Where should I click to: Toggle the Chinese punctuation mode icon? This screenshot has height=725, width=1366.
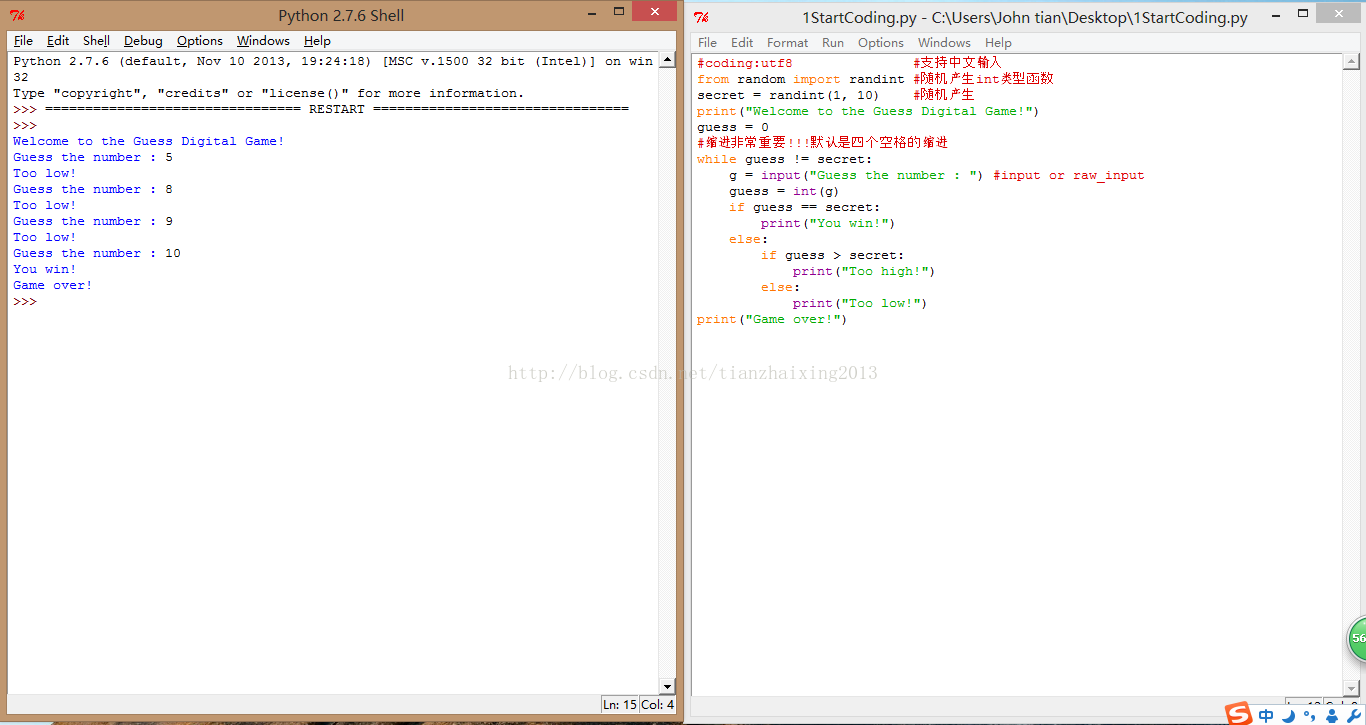pyautogui.click(x=1309, y=715)
